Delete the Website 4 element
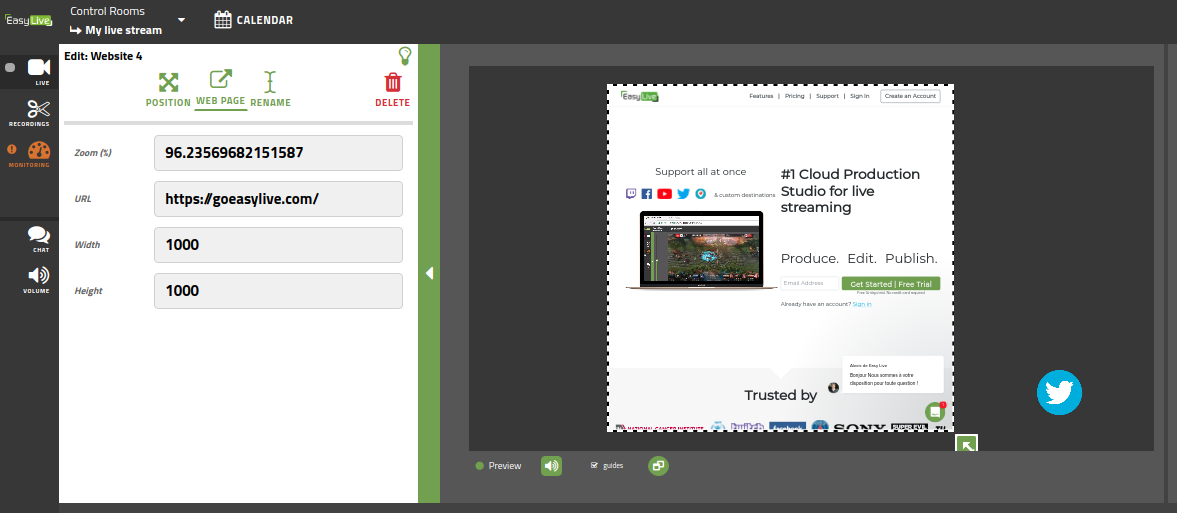This screenshot has width=1177, height=513. 393,90
